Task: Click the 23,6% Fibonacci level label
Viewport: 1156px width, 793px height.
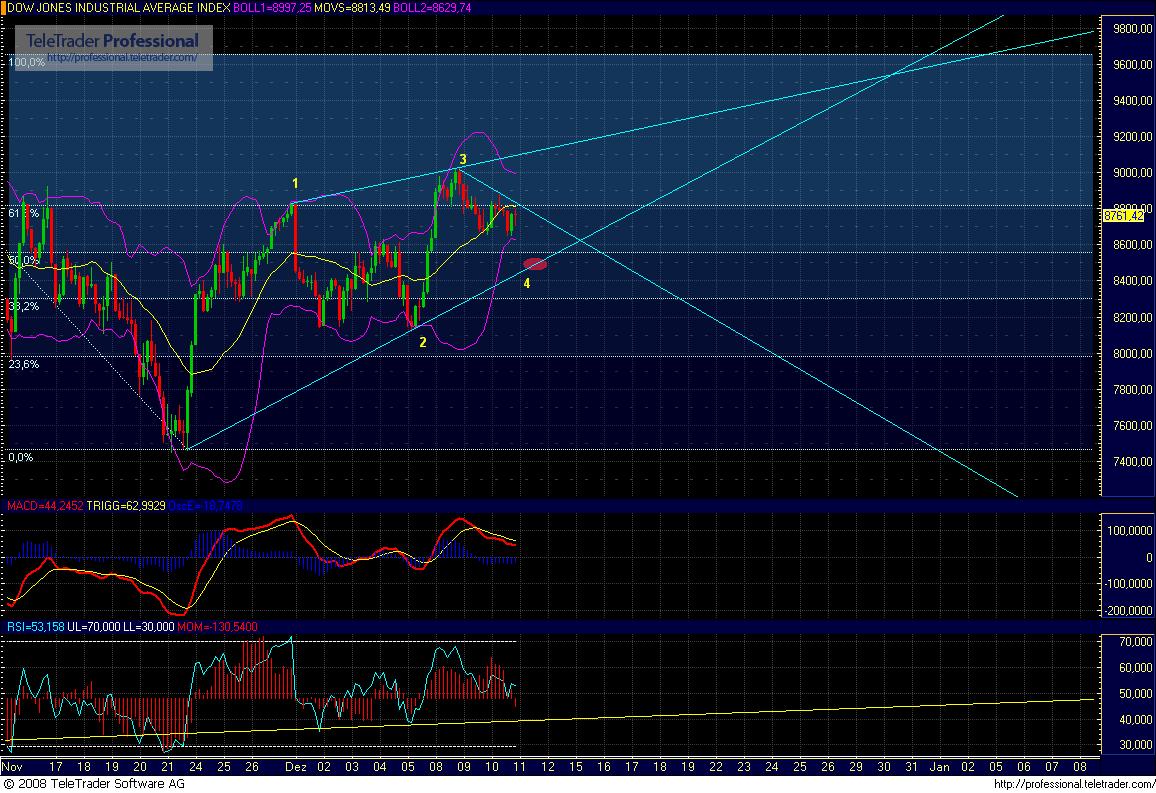Action: [x=24, y=364]
